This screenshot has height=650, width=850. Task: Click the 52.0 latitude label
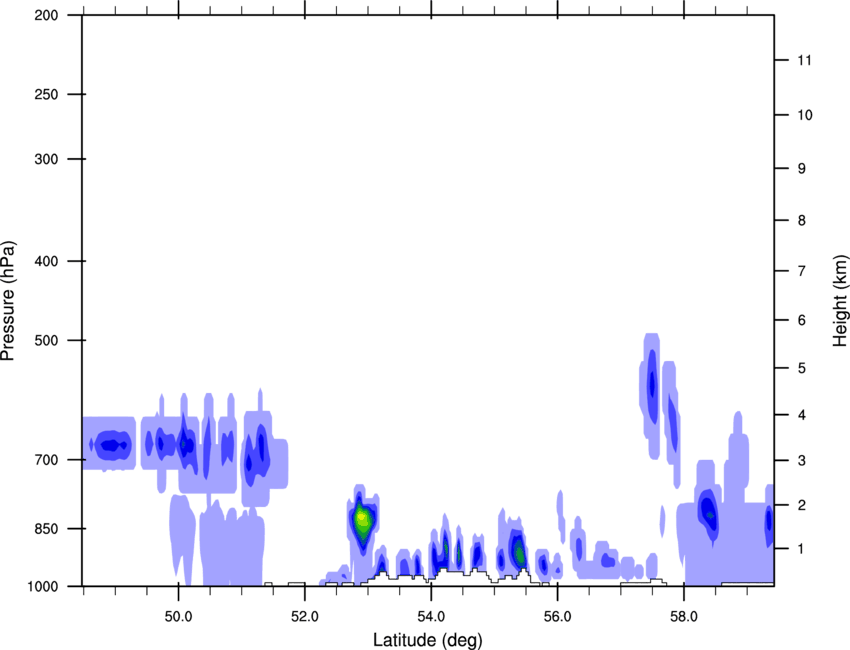tap(305, 617)
